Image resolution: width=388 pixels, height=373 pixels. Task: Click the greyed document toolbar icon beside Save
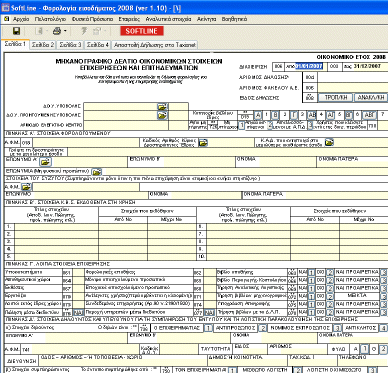click(39, 31)
